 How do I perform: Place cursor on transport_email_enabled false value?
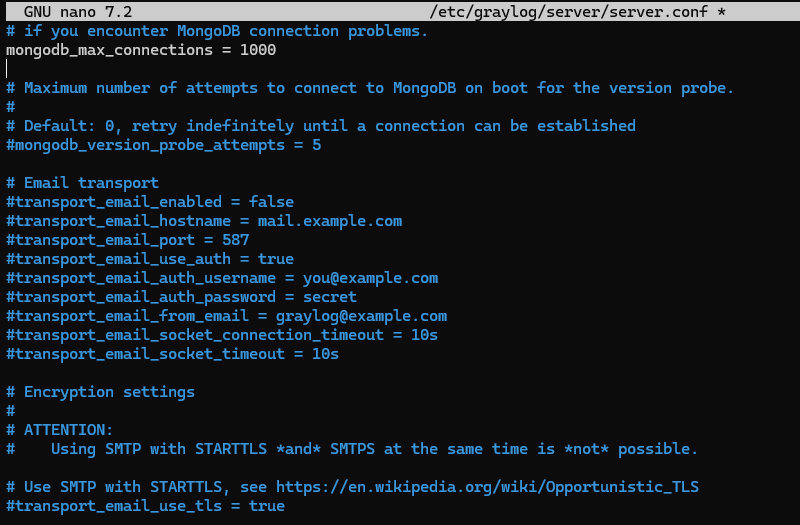click(271, 202)
